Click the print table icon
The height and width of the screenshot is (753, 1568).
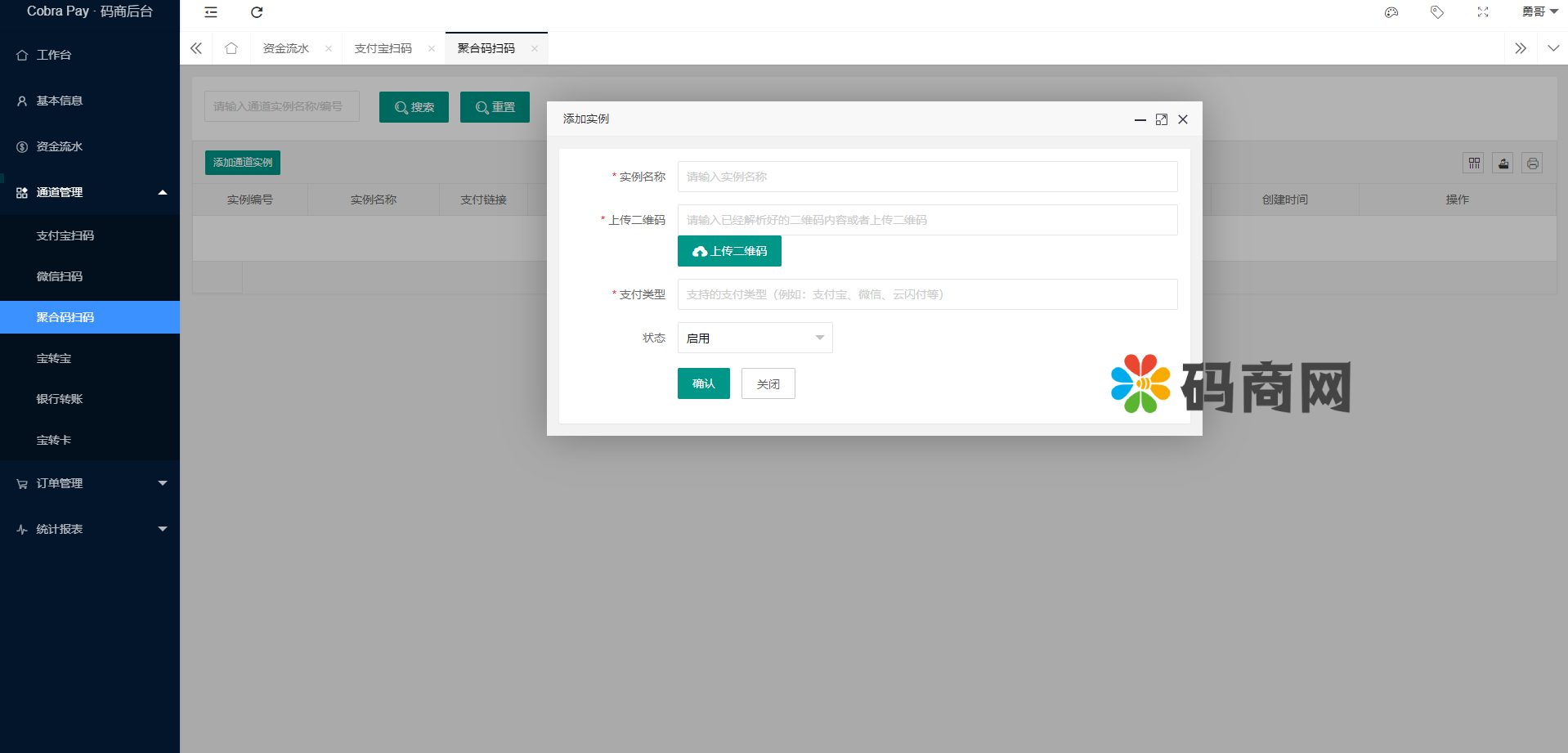pos(1532,164)
